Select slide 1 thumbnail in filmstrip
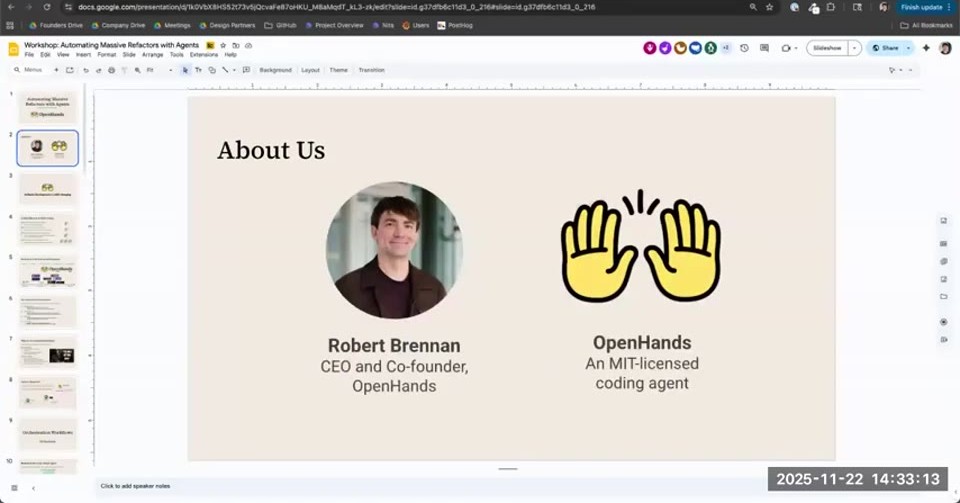The image size is (960, 503). (48, 106)
